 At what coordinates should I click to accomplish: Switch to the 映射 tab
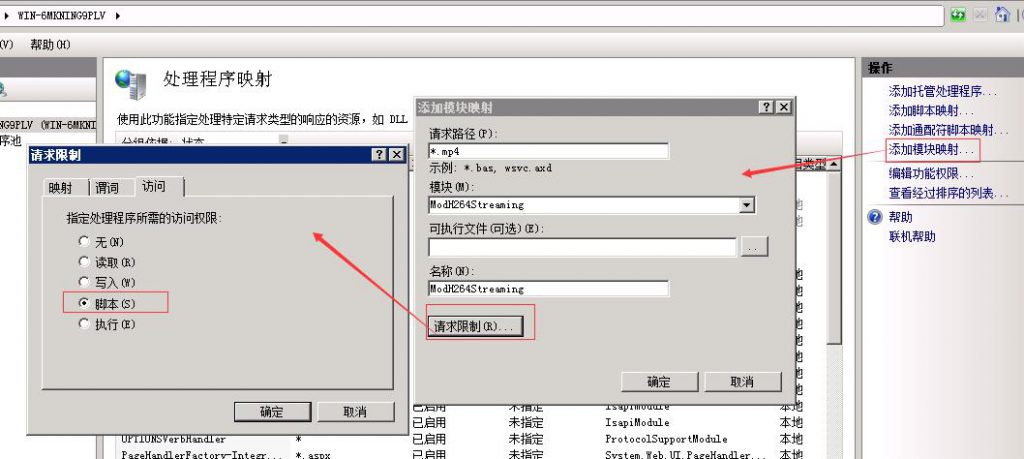point(61,187)
